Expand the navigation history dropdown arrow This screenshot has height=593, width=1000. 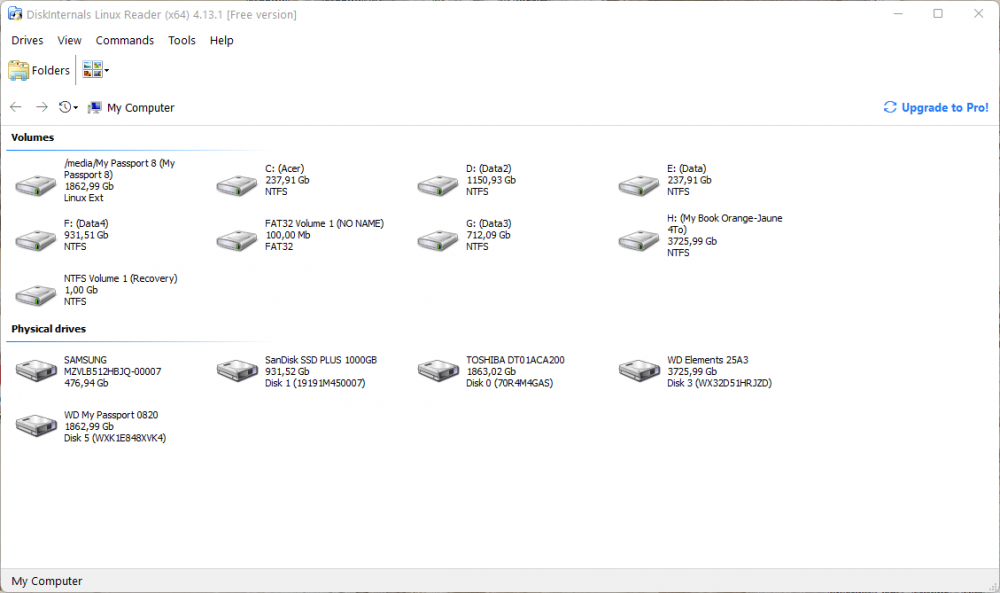(75, 108)
